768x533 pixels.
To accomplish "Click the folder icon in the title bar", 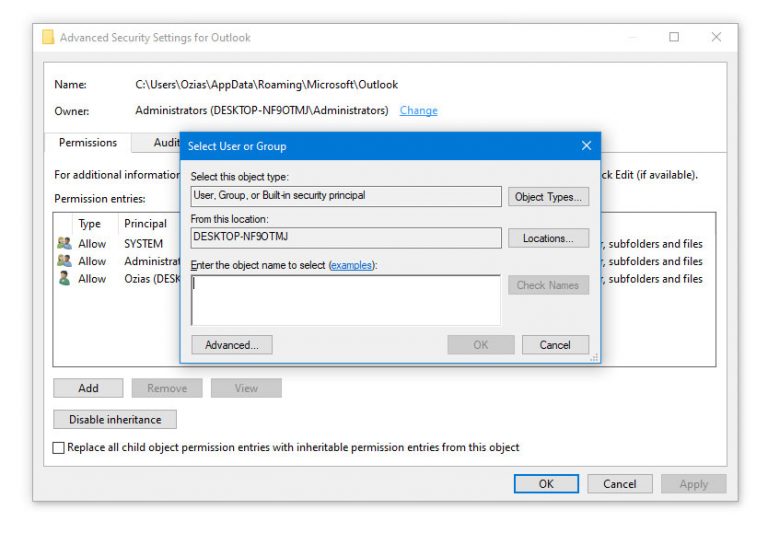I will tap(48, 37).
